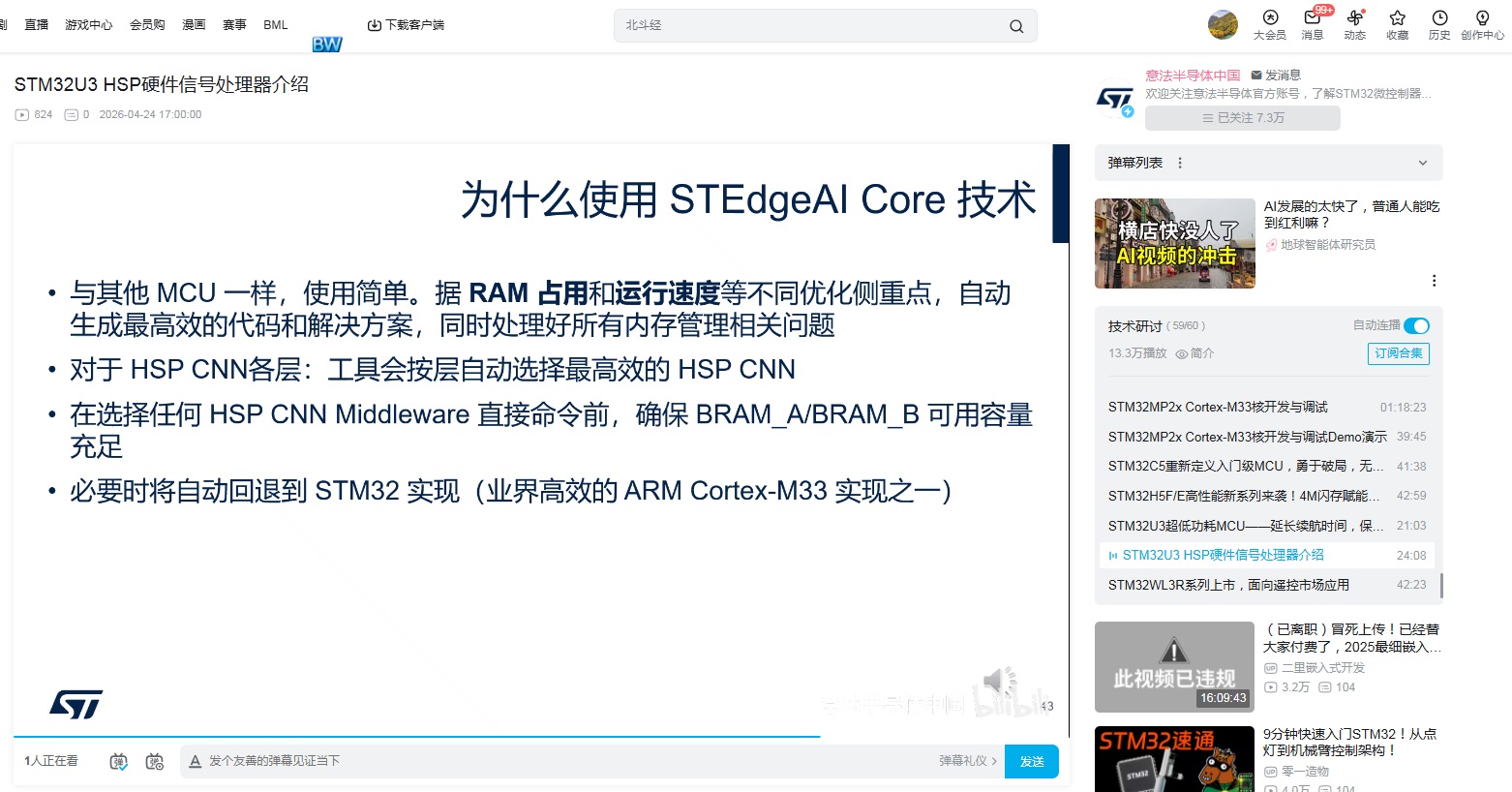This screenshot has height=792, width=1512.
Task: Play STM32WL3R系列上市 episode
Action: tap(1267, 585)
